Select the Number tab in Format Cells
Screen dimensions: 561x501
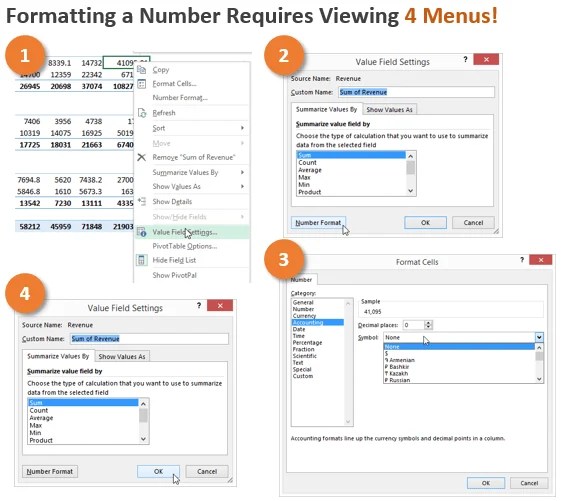pos(301,279)
